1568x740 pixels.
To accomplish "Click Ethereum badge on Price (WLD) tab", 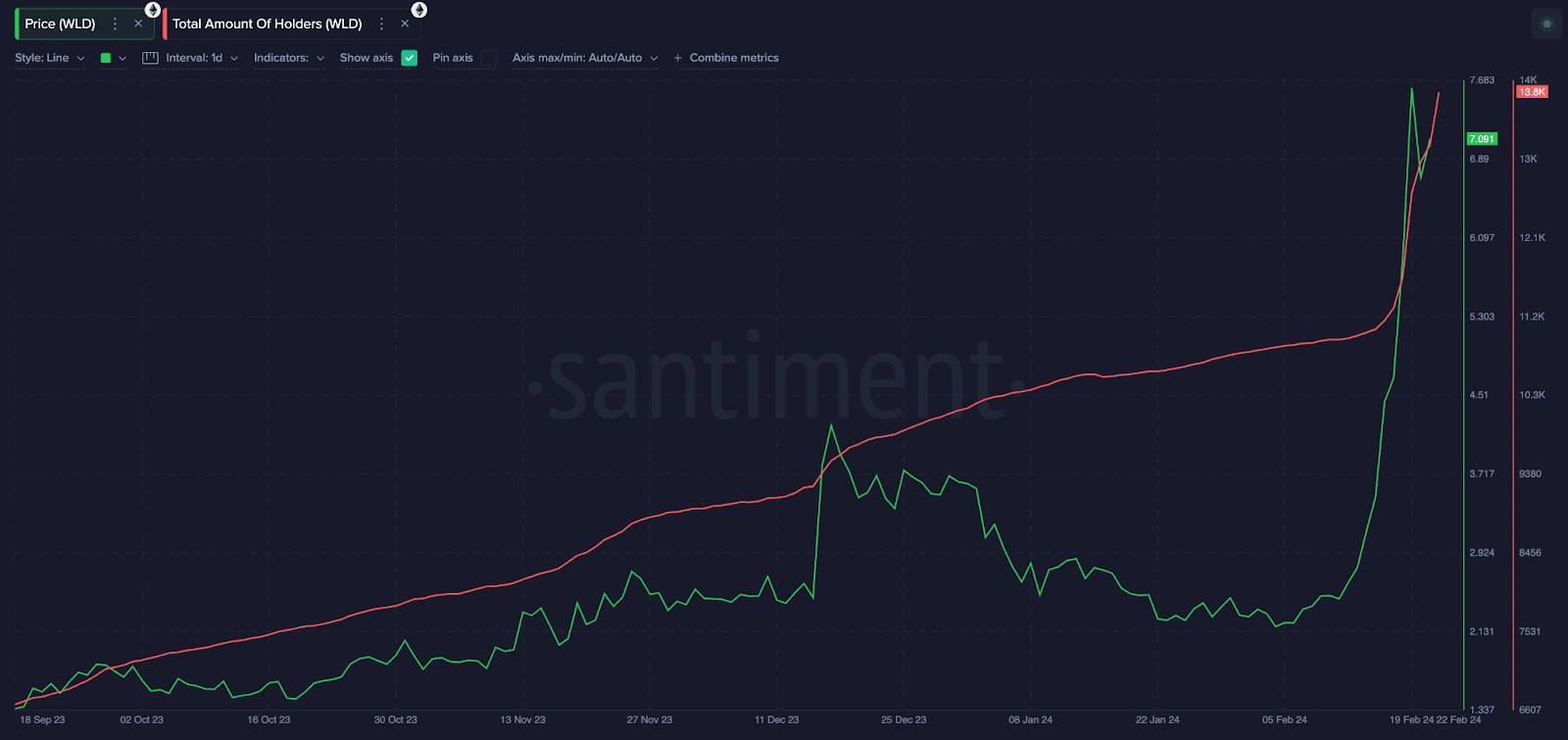I will (153, 10).
